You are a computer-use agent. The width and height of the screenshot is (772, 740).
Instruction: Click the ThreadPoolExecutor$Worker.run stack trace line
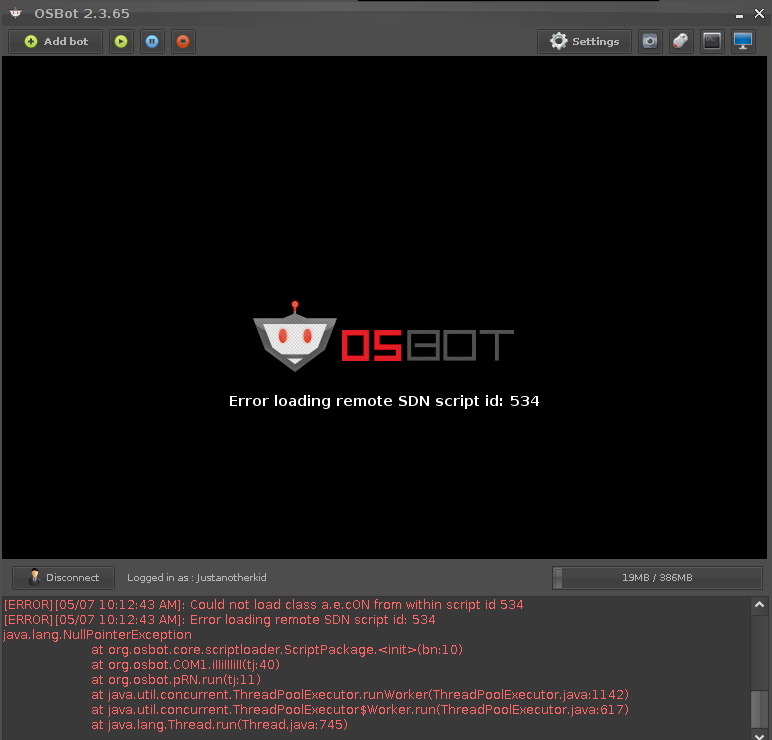(x=360, y=709)
